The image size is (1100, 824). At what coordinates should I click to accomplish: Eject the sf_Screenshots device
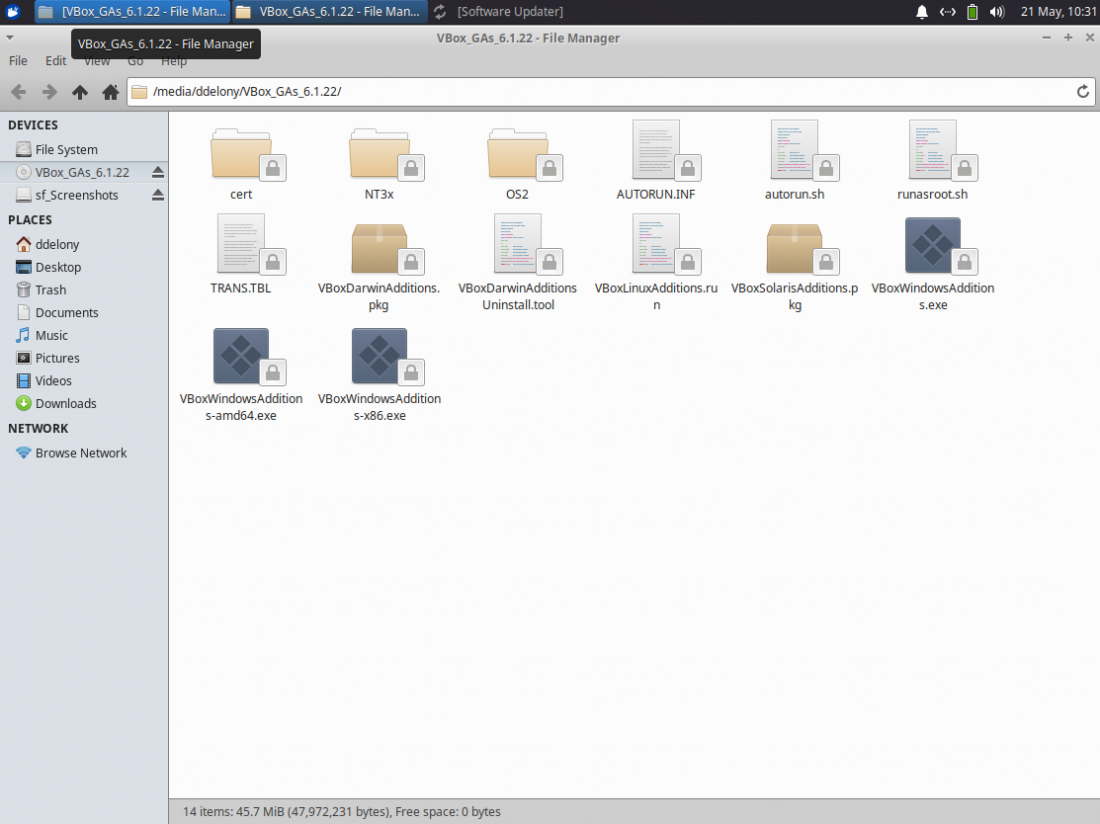[158, 195]
